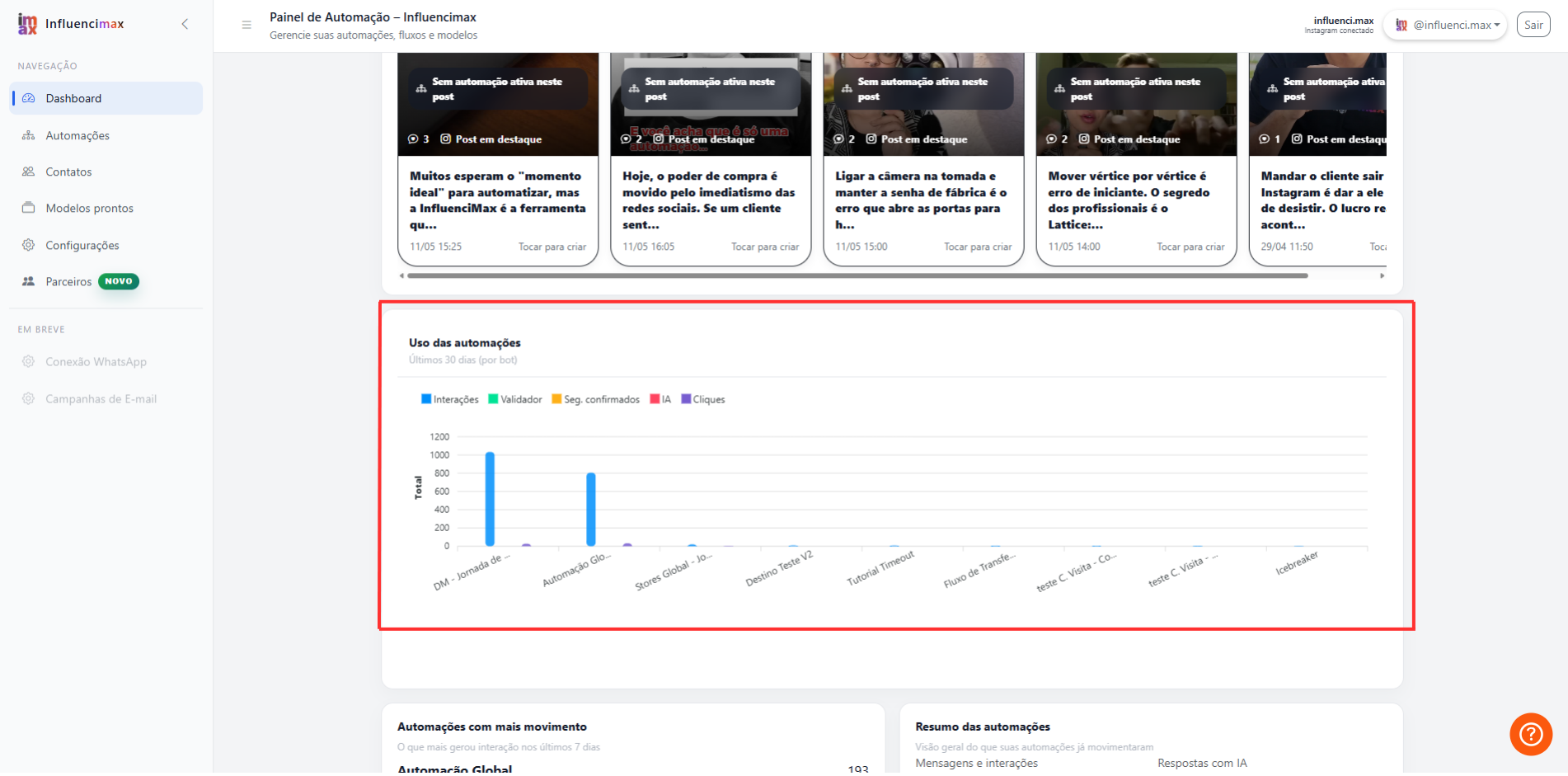Open the 'Mover vértice por vértice' post text

tap(1129, 200)
